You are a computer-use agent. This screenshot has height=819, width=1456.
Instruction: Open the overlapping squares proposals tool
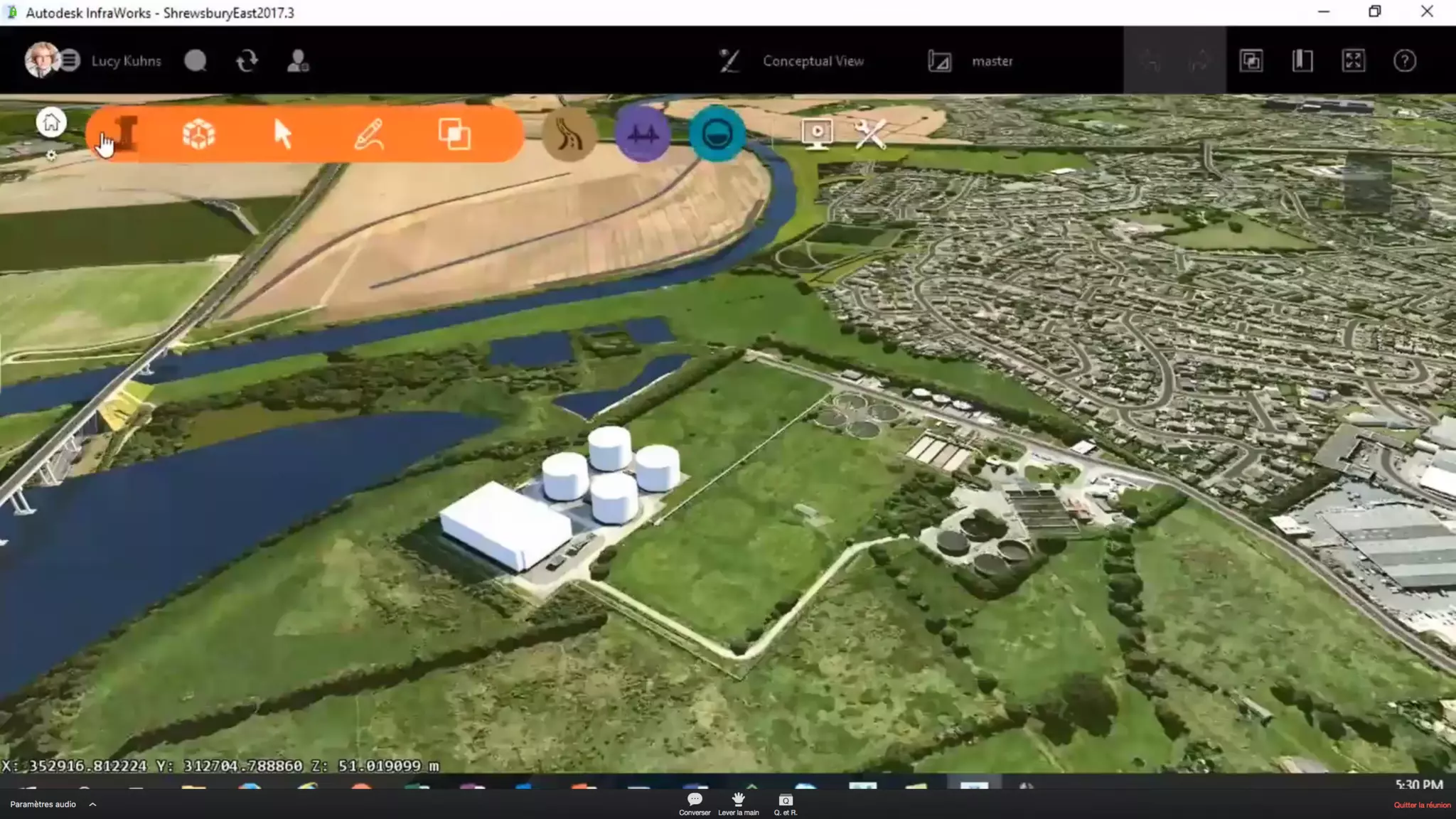coord(454,134)
